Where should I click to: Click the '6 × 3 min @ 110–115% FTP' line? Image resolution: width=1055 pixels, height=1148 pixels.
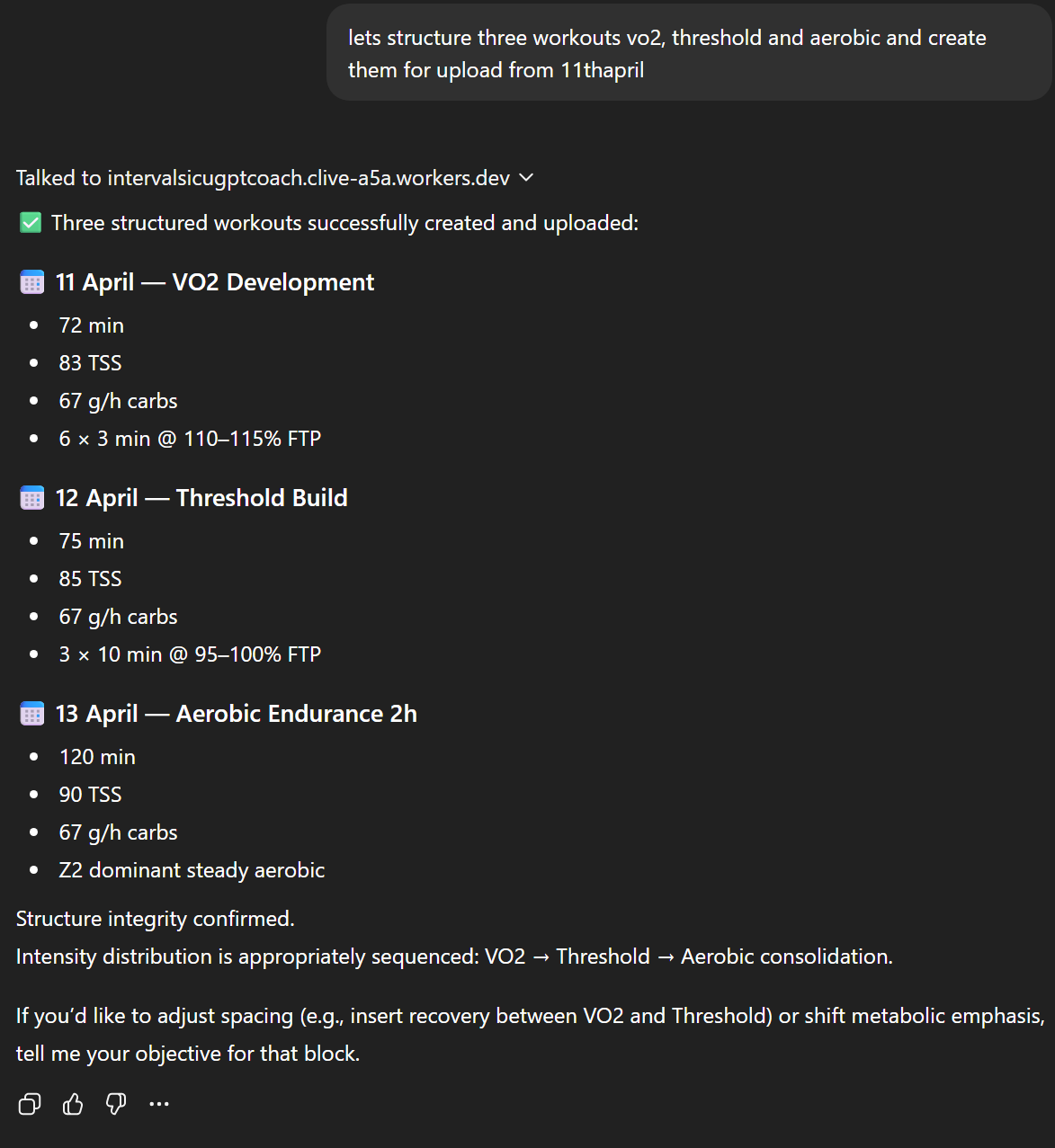pos(190,439)
